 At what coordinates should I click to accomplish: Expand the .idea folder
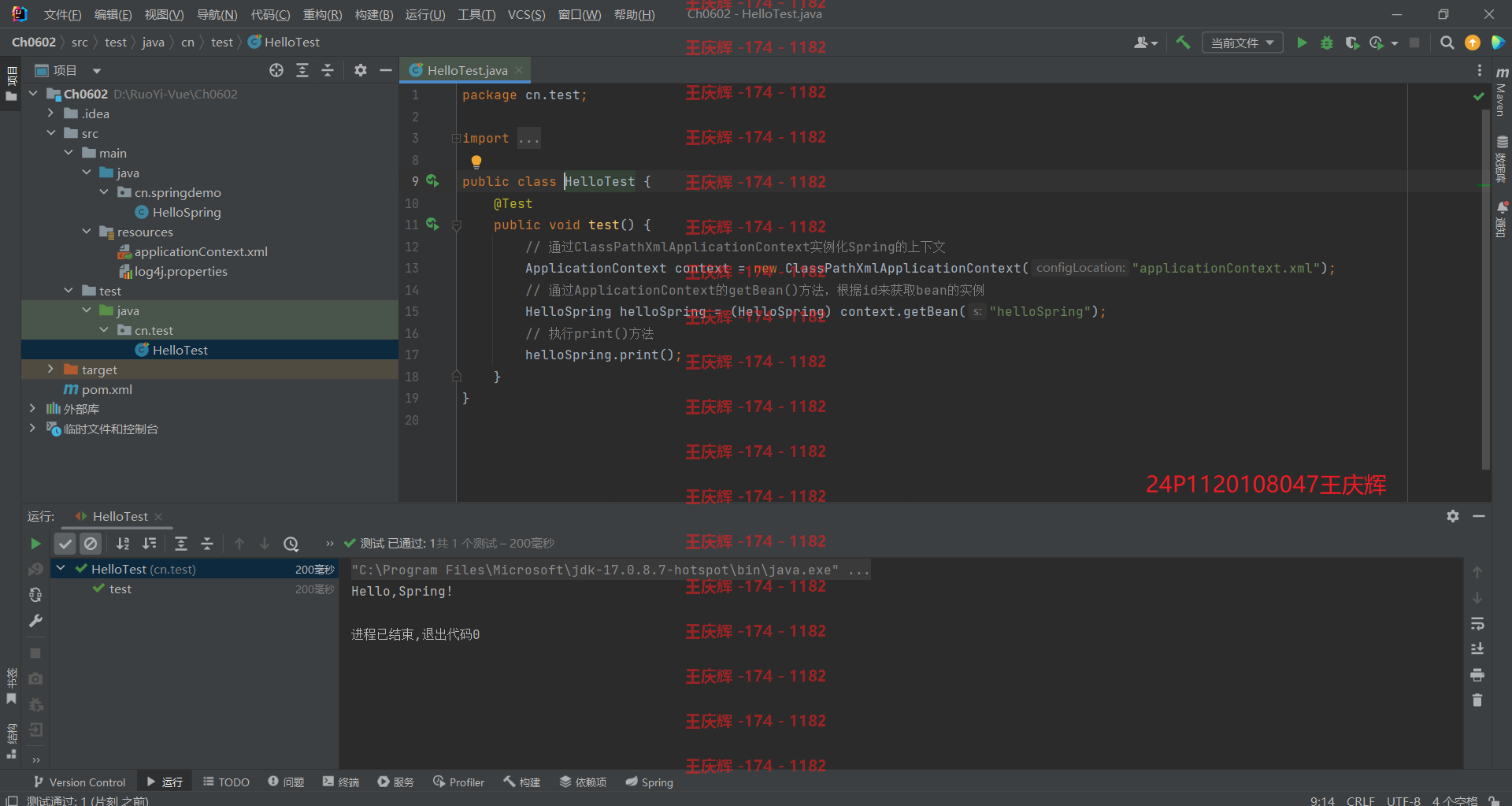pos(50,113)
